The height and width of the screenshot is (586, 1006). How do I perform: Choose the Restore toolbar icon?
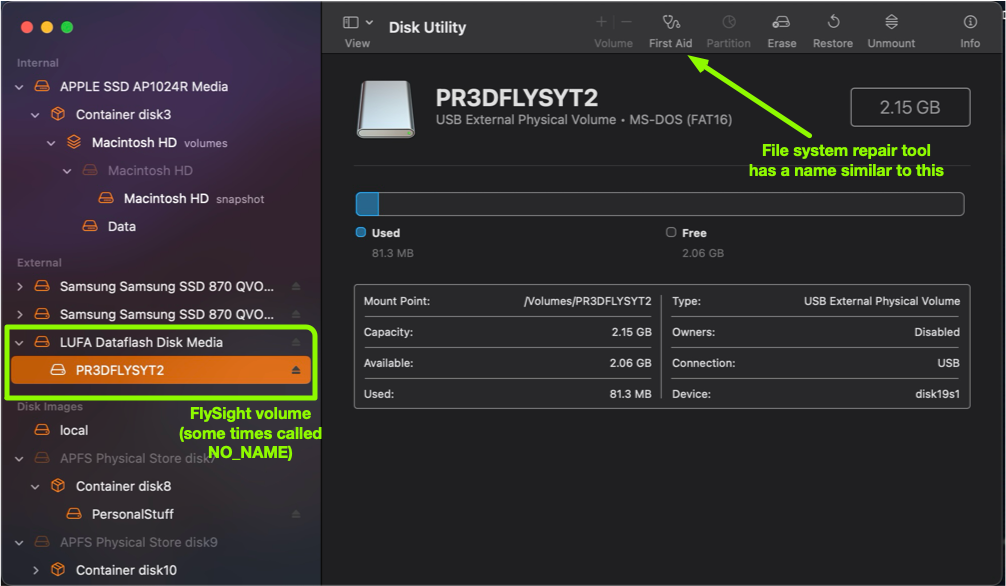pyautogui.click(x=833, y=22)
